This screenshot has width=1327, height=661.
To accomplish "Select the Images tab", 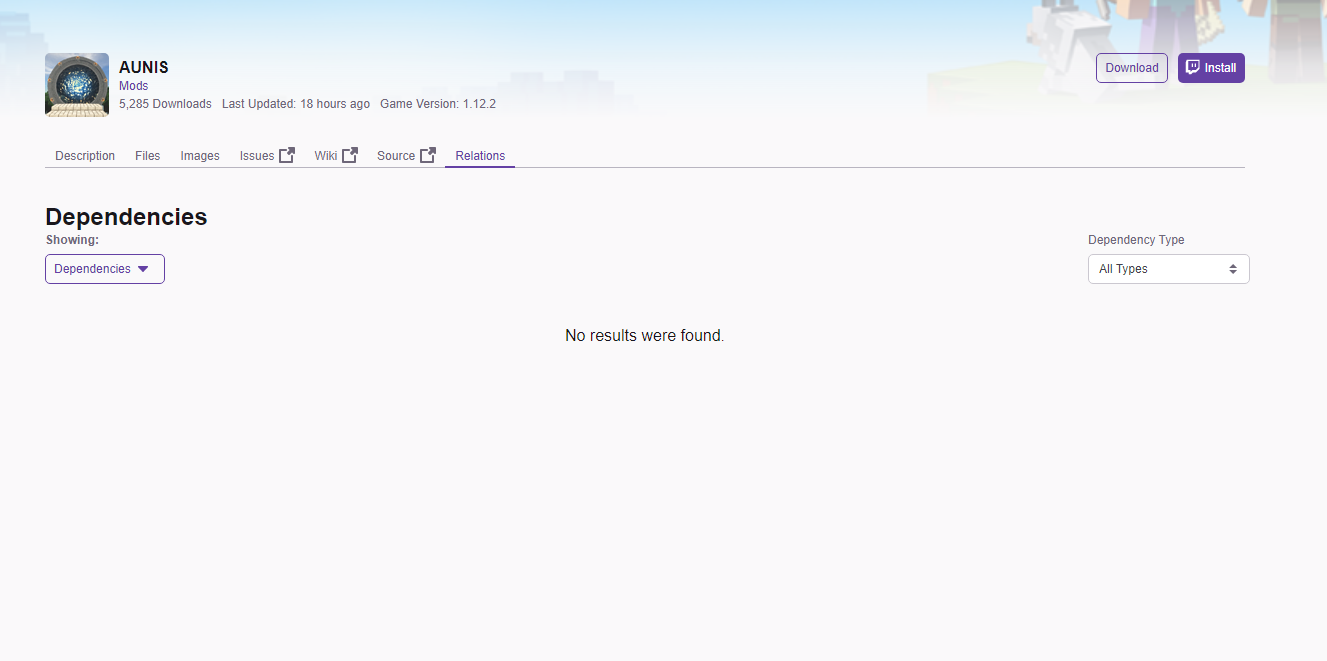I will point(200,156).
